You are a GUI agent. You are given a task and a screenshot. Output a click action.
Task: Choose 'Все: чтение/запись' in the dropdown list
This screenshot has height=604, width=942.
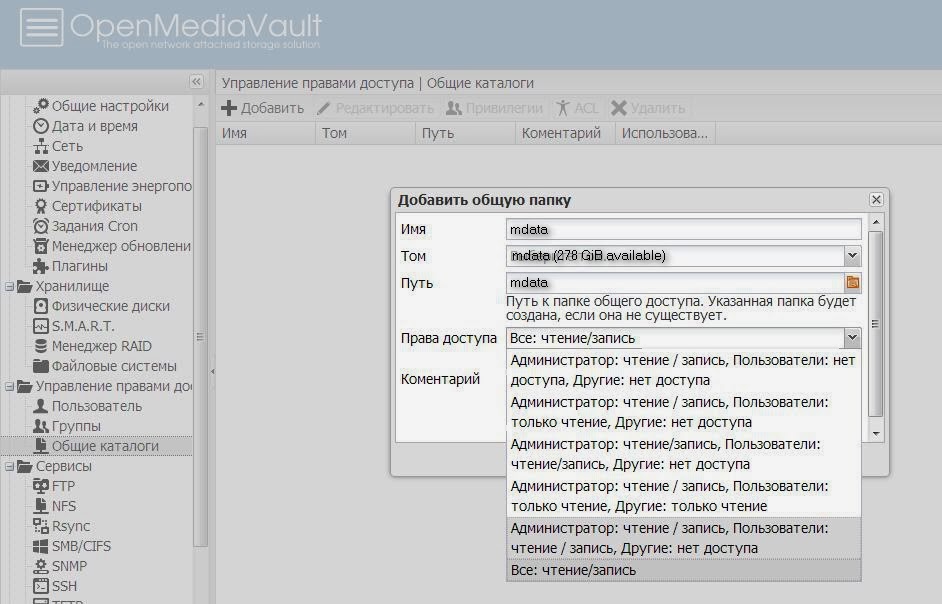click(684, 570)
